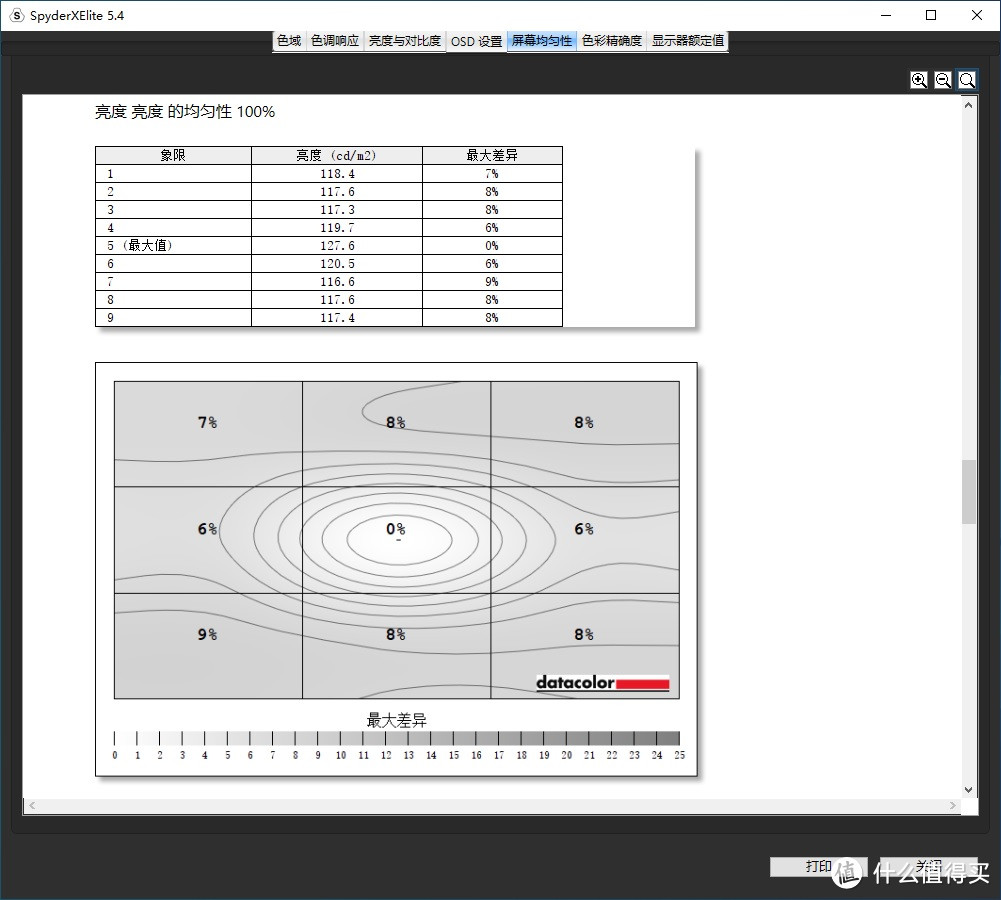Maximize the SpyderXElite window
Viewport: 1001px width, 900px height.
(x=931, y=15)
